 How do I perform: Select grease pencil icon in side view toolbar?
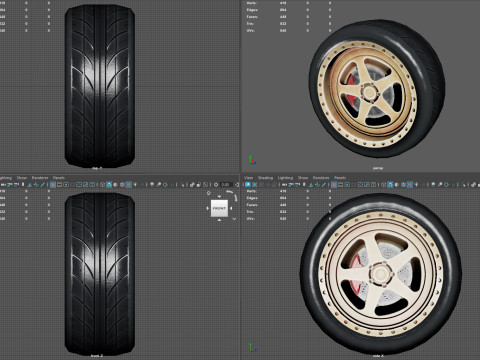pos(323,184)
